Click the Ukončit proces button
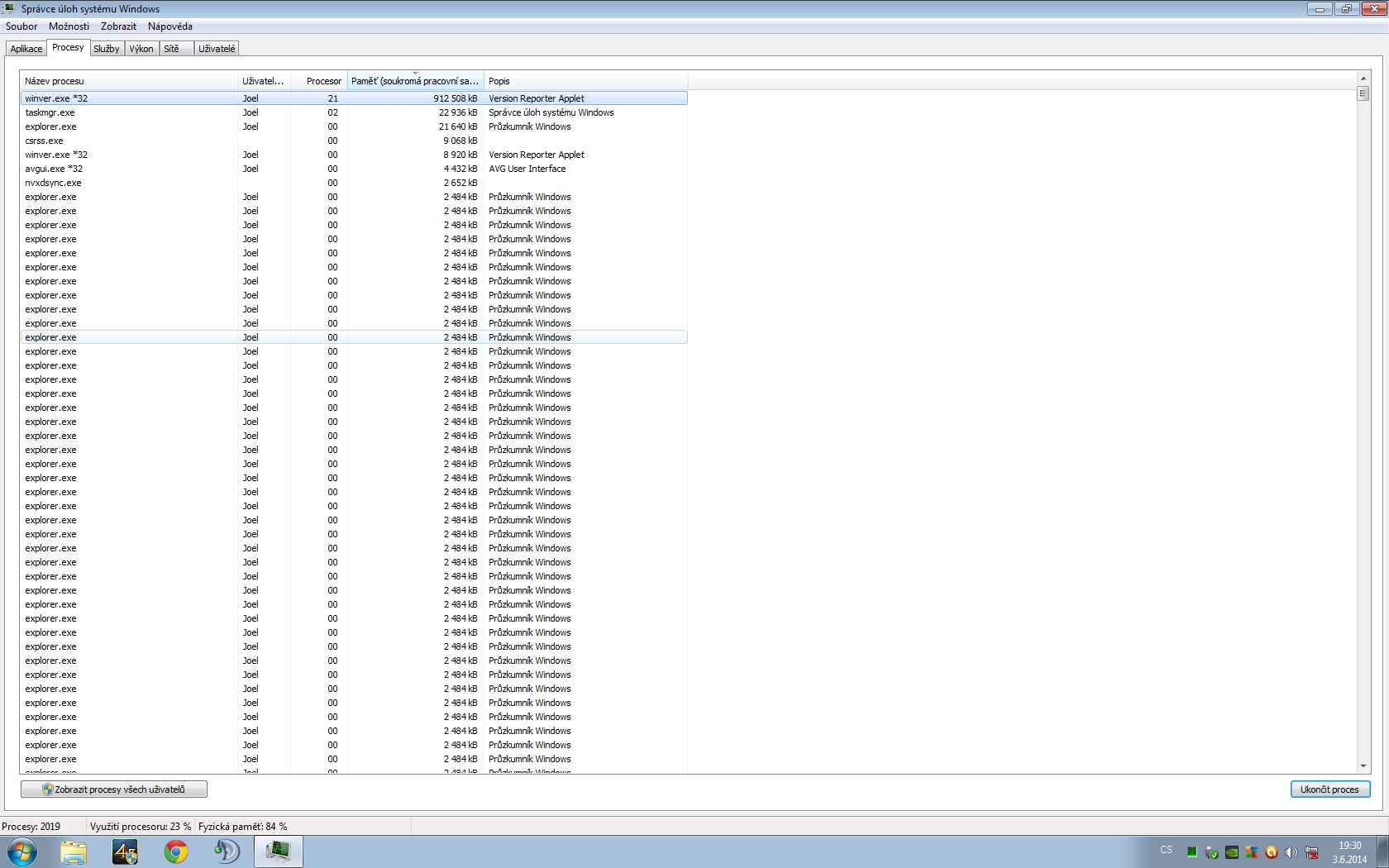The image size is (1389, 868). click(1329, 789)
